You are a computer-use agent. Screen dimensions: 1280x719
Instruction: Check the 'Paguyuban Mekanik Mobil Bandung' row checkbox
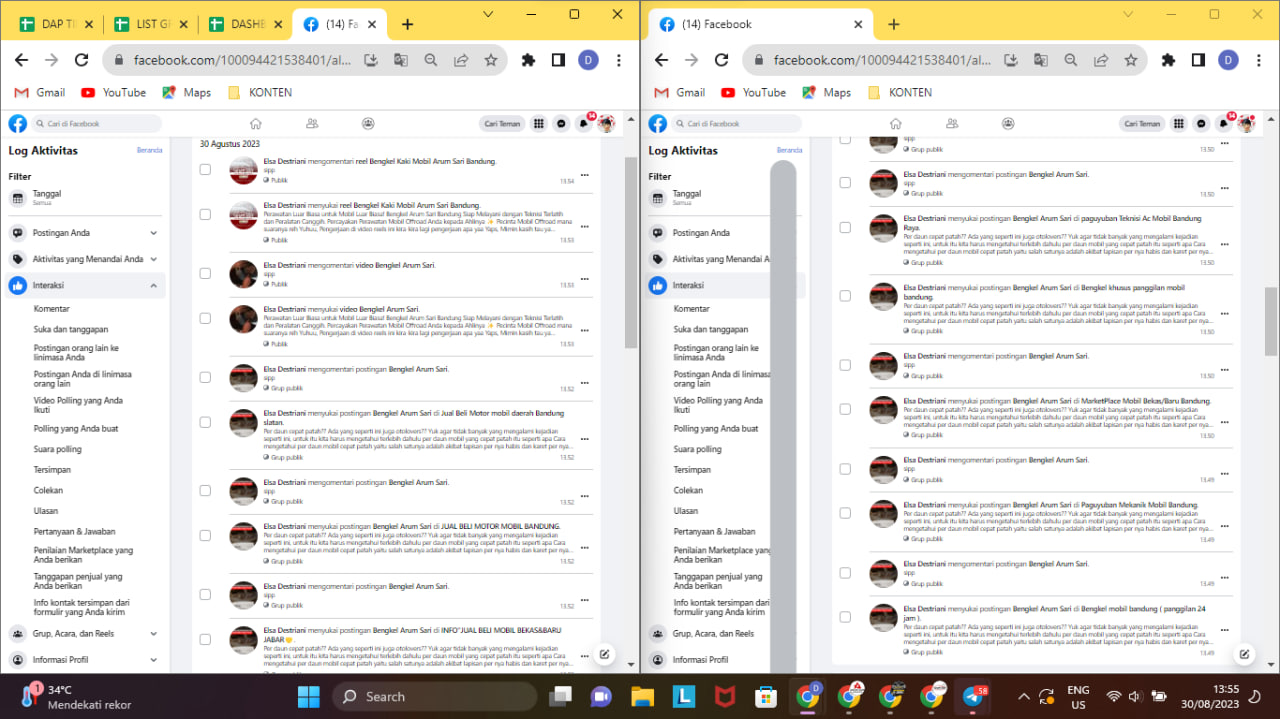(845, 513)
